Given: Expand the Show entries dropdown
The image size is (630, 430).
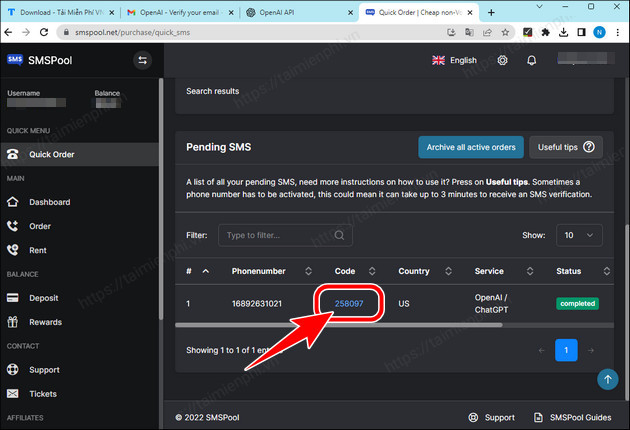Looking at the screenshot, I should 579,235.
